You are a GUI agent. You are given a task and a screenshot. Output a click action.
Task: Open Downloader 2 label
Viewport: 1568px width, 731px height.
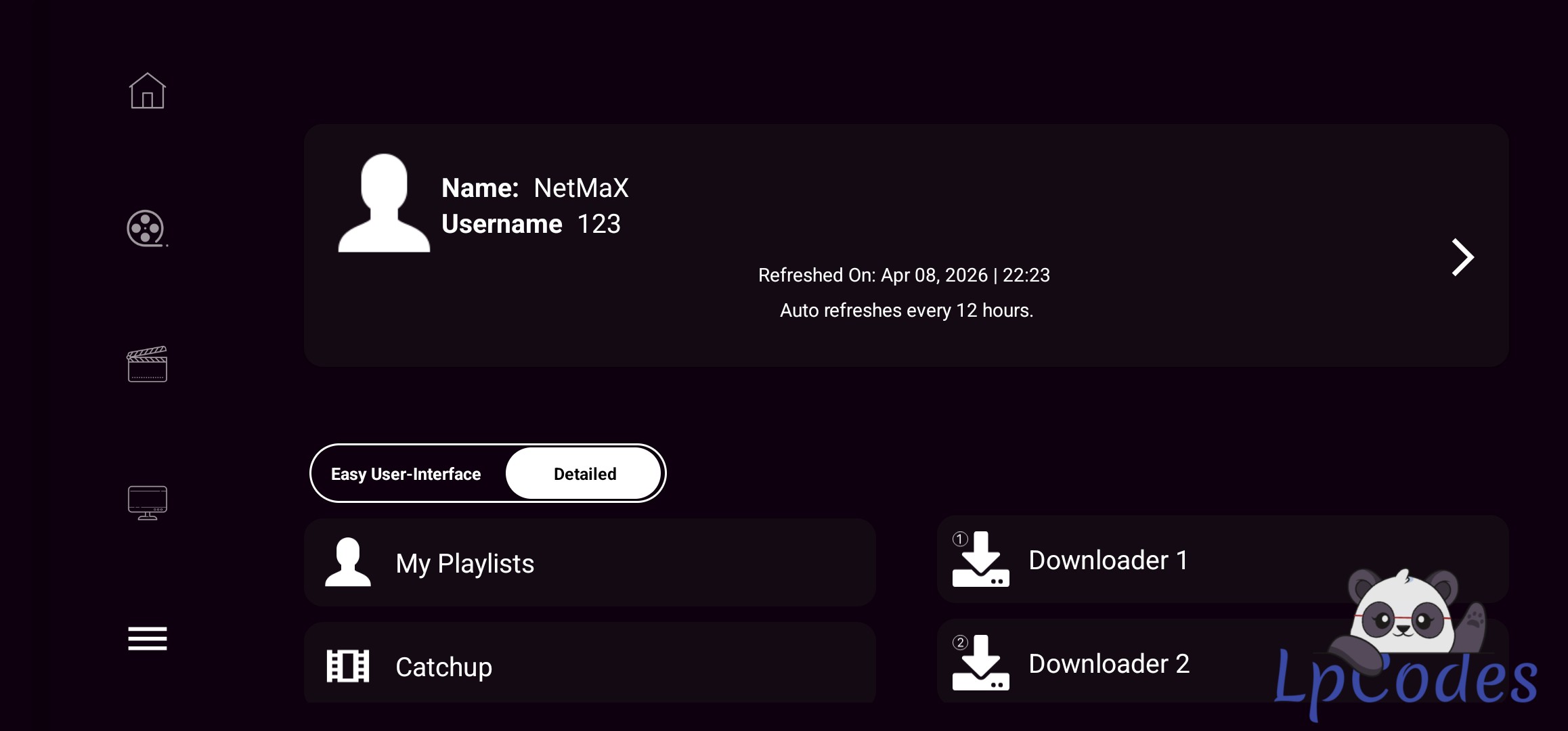point(1108,664)
